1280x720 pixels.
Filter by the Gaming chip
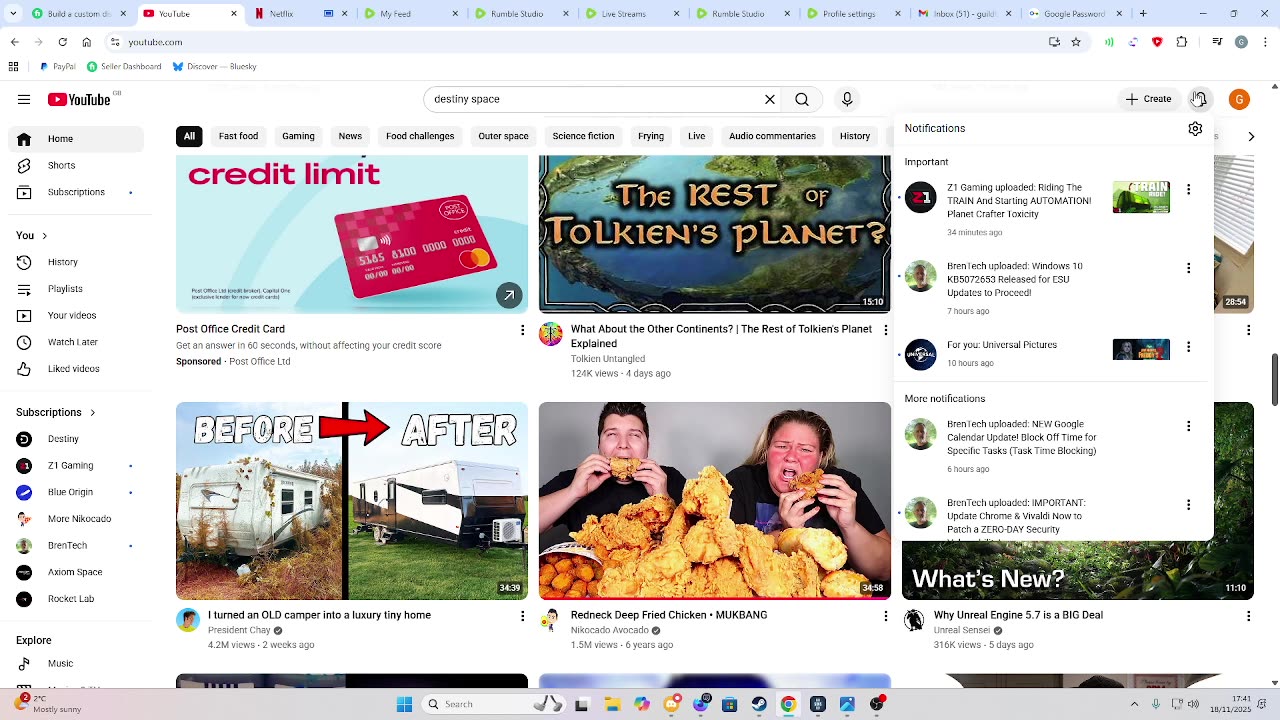pyautogui.click(x=298, y=136)
